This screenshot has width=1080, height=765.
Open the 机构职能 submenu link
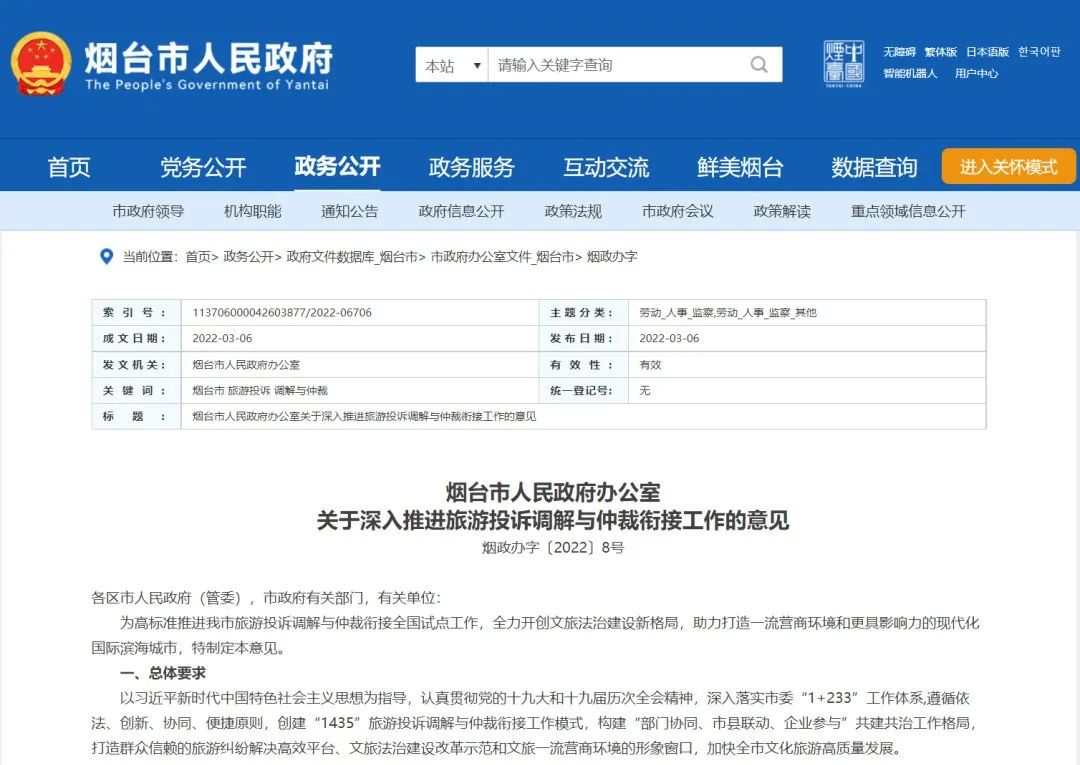coord(253,211)
